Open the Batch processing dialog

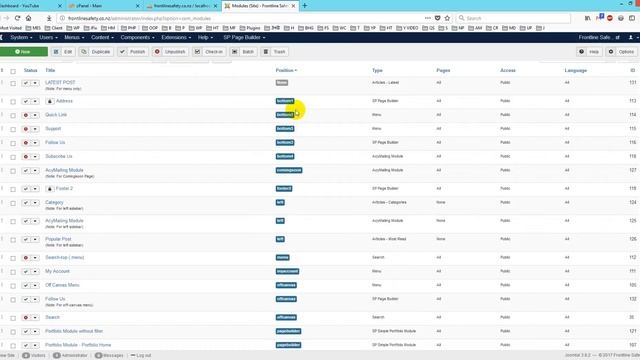243,52
